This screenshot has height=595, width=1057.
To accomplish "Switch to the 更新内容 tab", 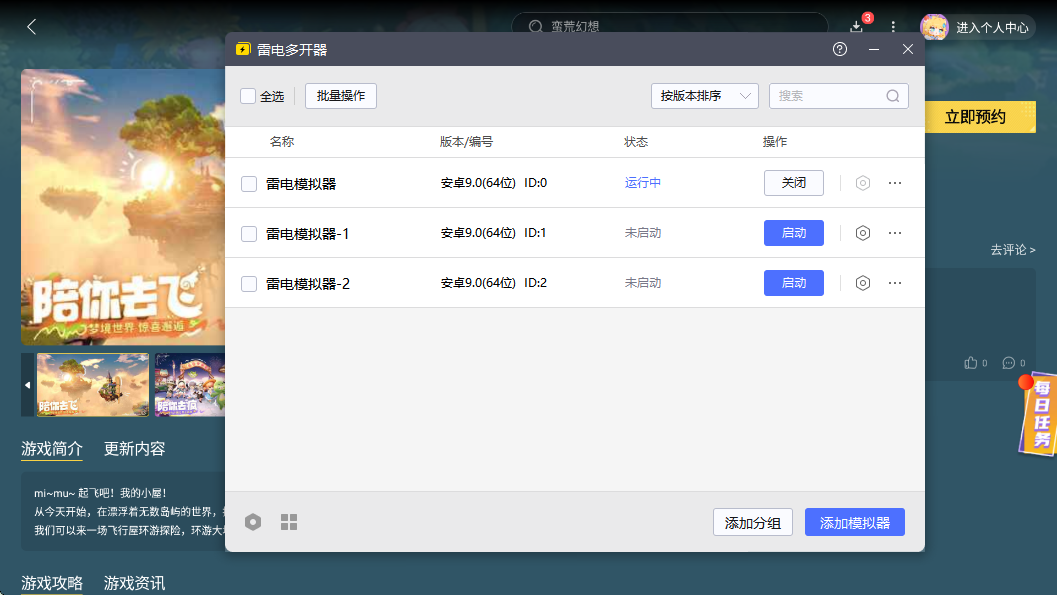I will tap(136, 448).
